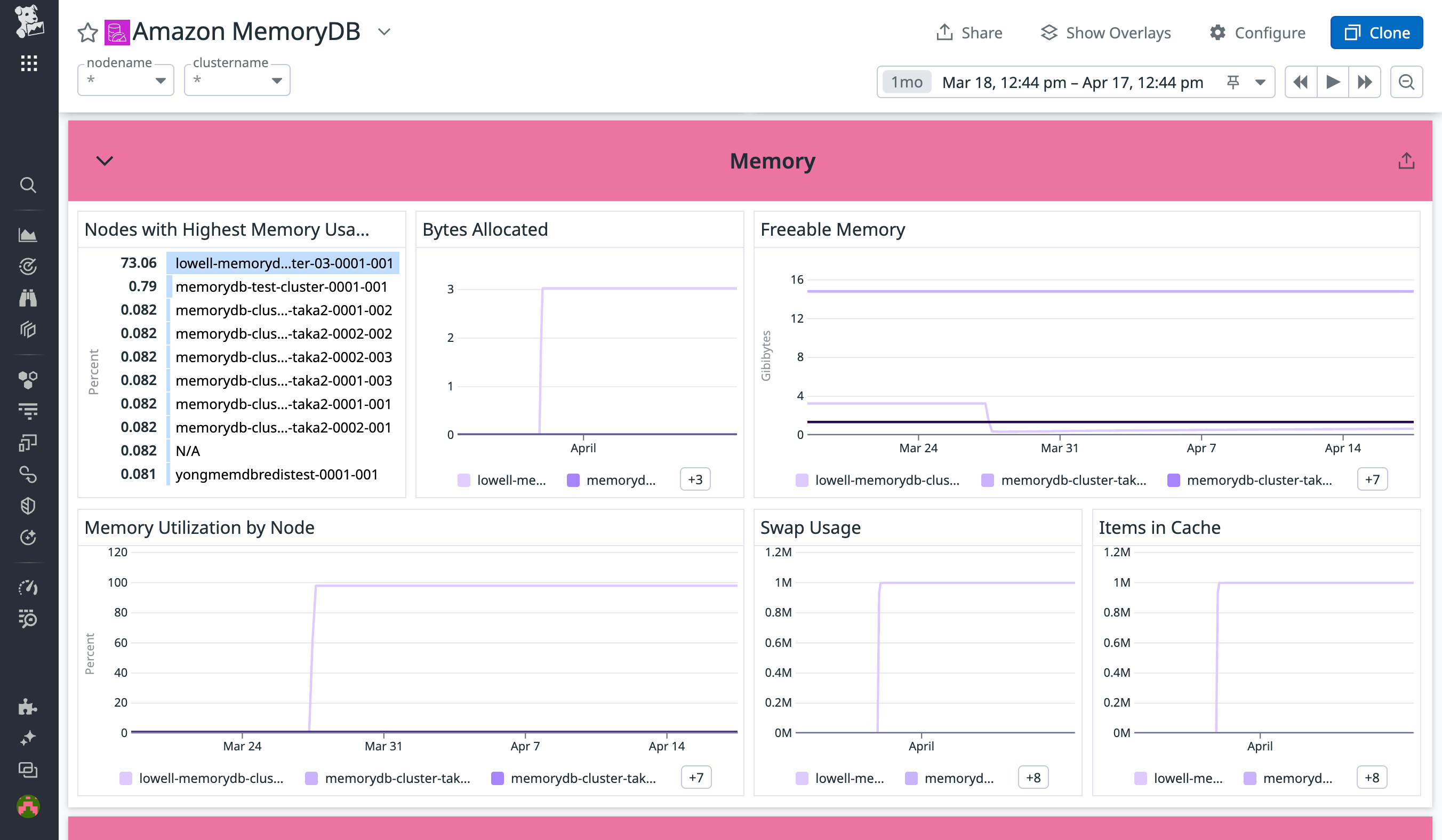
Task: Open the Integrations puzzle piece icon
Action: [x=28, y=708]
